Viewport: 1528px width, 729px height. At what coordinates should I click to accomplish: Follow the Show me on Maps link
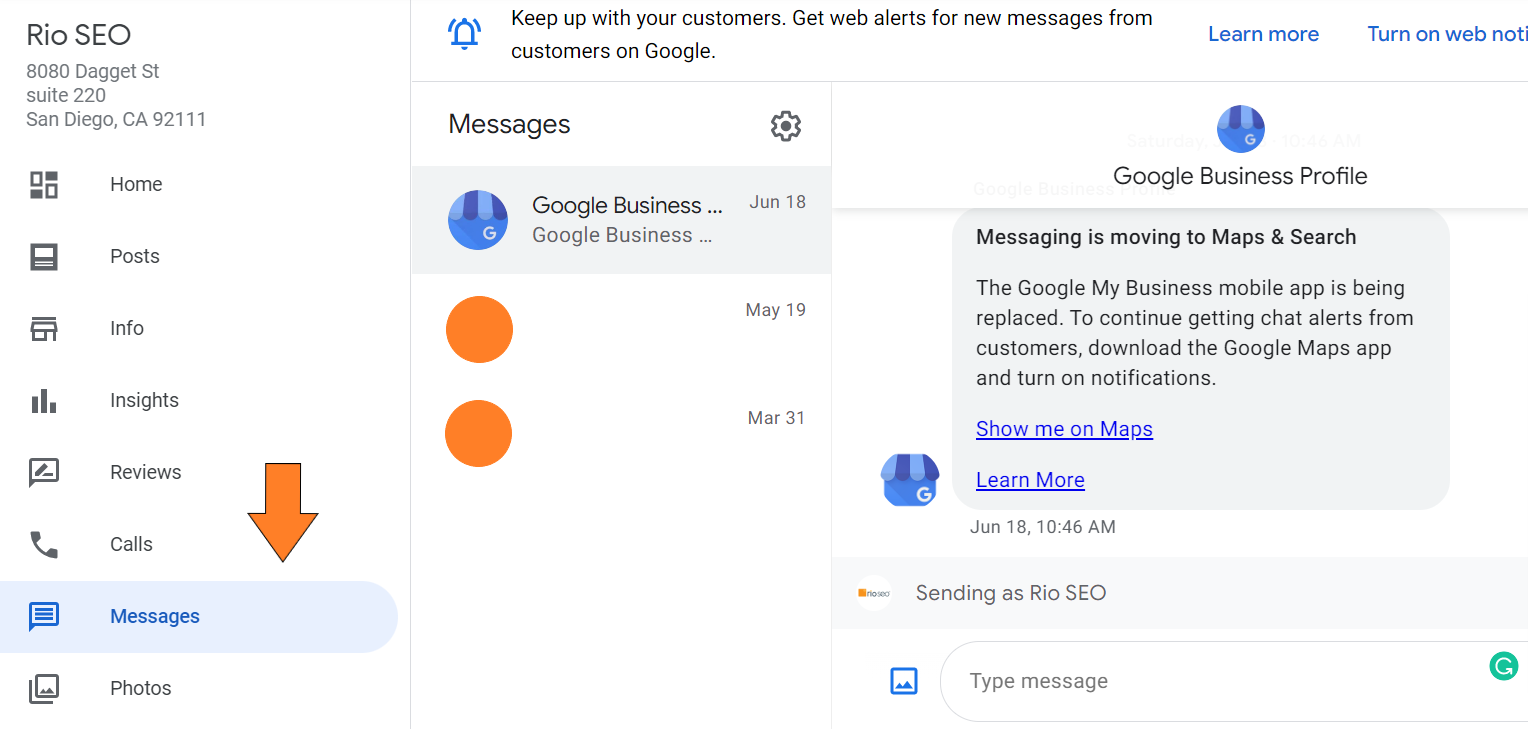[1064, 429]
